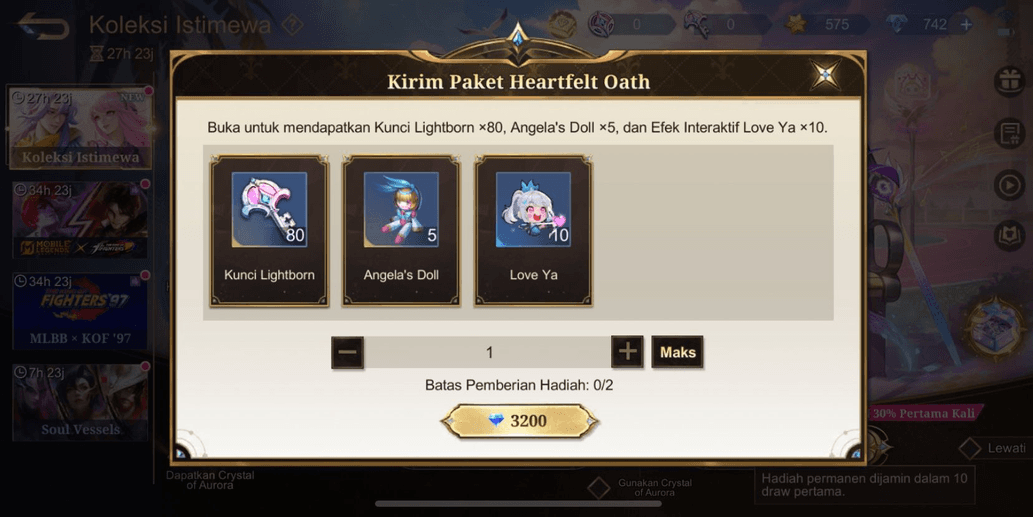This screenshot has width=1033, height=517.
Task: Open the Soul Vessels event tab
Action: point(80,402)
